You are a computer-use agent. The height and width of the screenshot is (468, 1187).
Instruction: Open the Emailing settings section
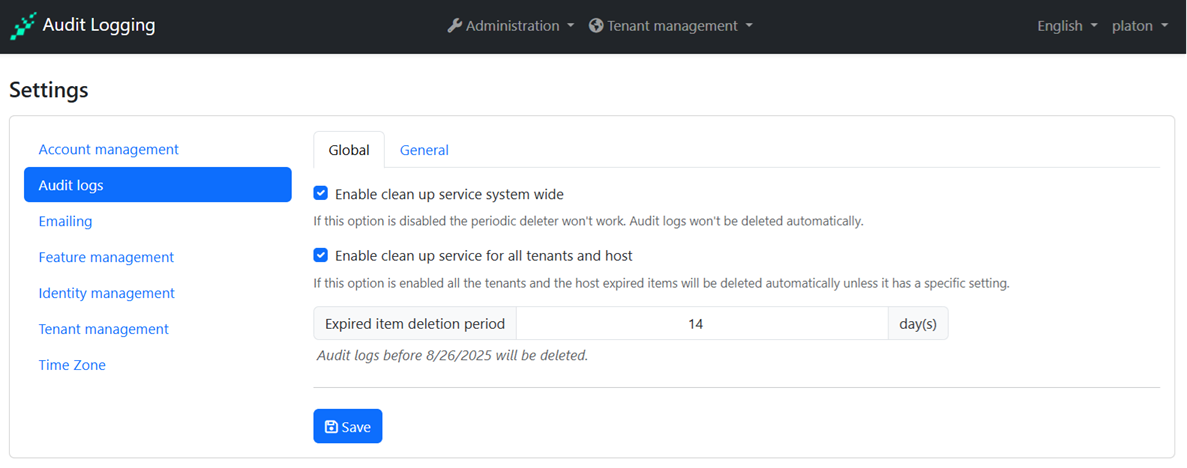coord(65,221)
